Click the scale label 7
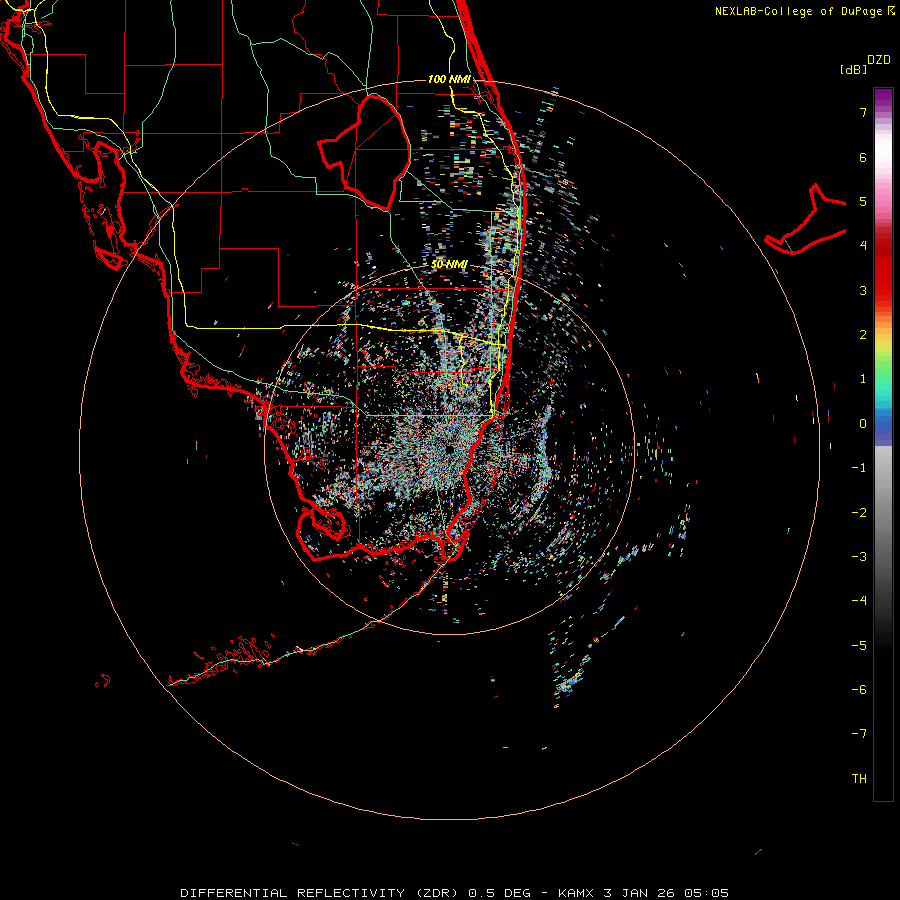900x900 pixels. coord(863,112)
